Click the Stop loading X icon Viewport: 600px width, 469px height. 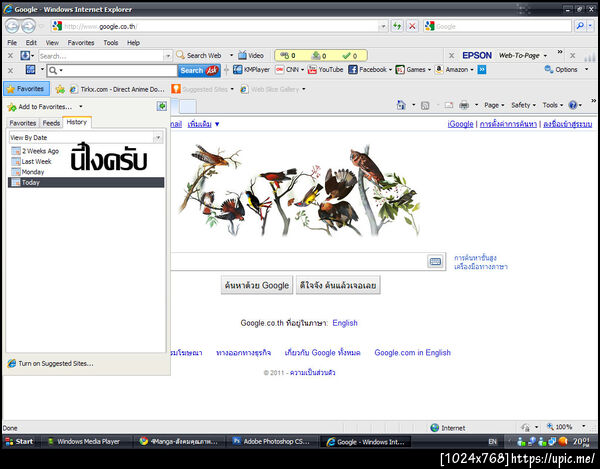(x=412, y=26)
